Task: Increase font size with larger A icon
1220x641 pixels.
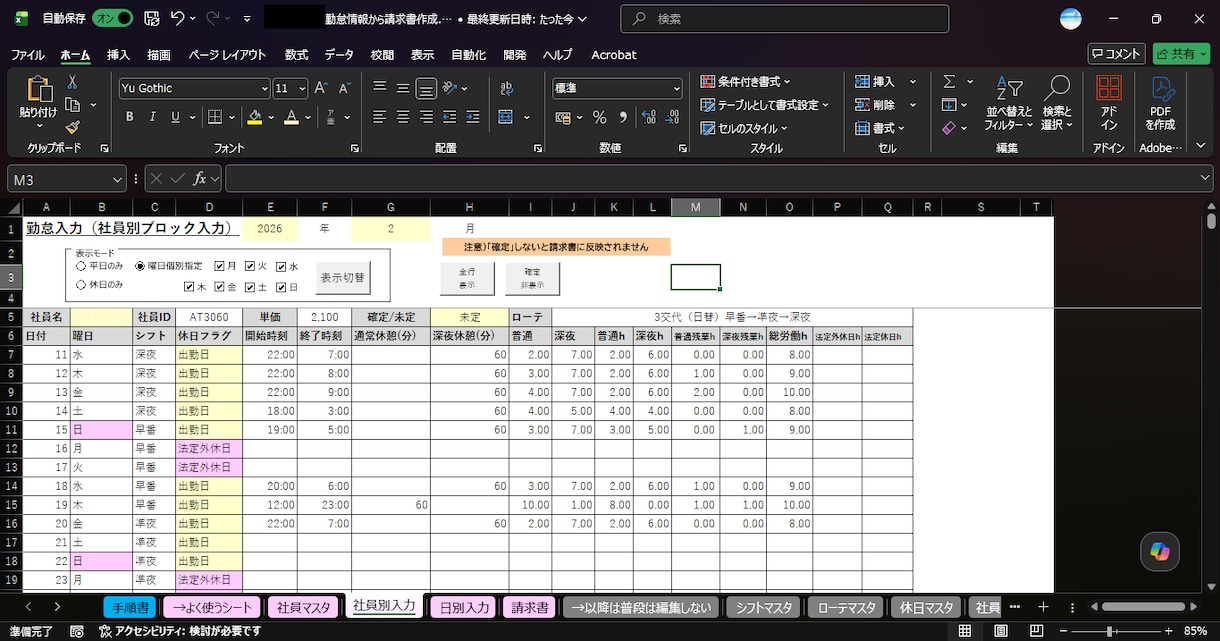Action: pos(321,88)
